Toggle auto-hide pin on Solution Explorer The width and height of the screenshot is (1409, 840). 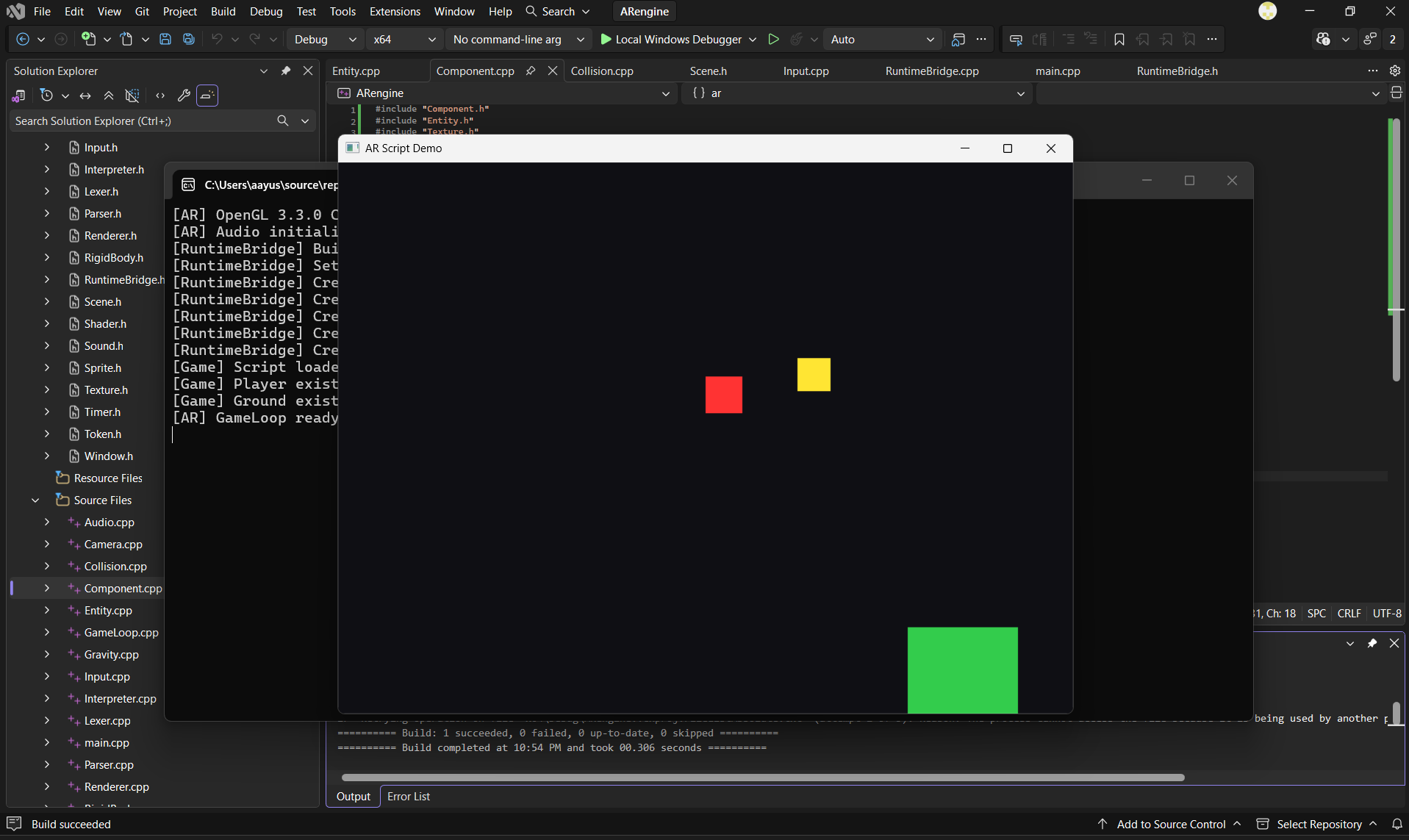285,71
